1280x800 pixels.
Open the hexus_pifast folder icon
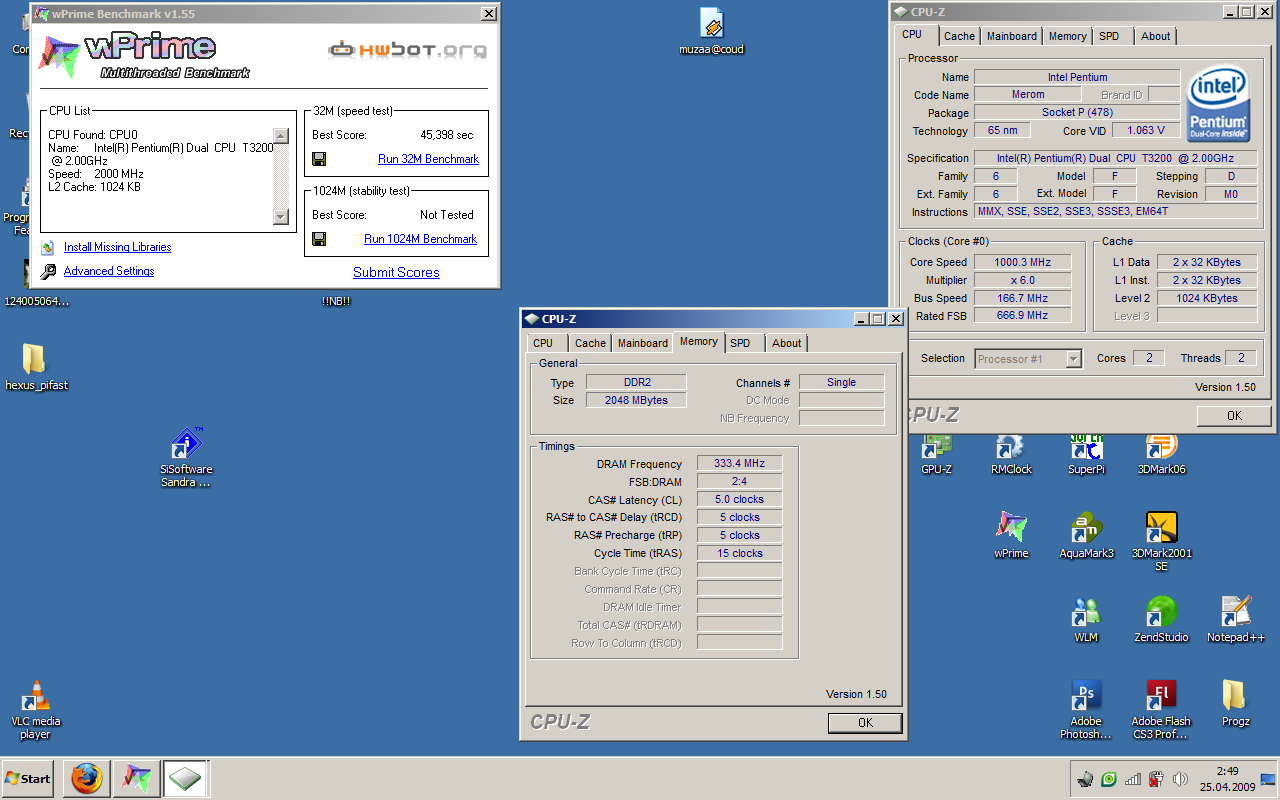pos(36,366)
